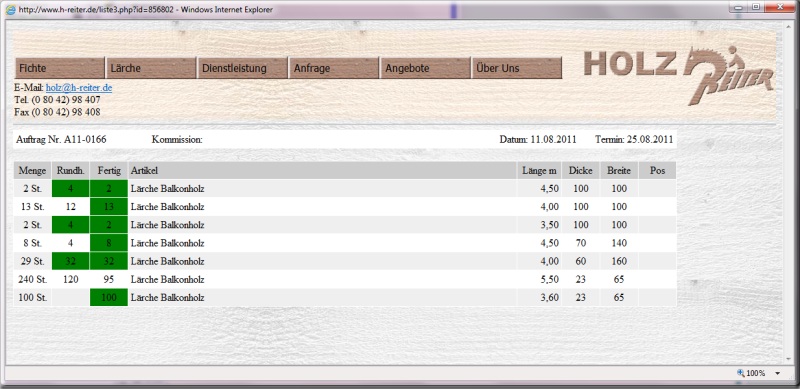
Task: Maximize the Internet Explorer window
Action: click(x=756, y=7)
